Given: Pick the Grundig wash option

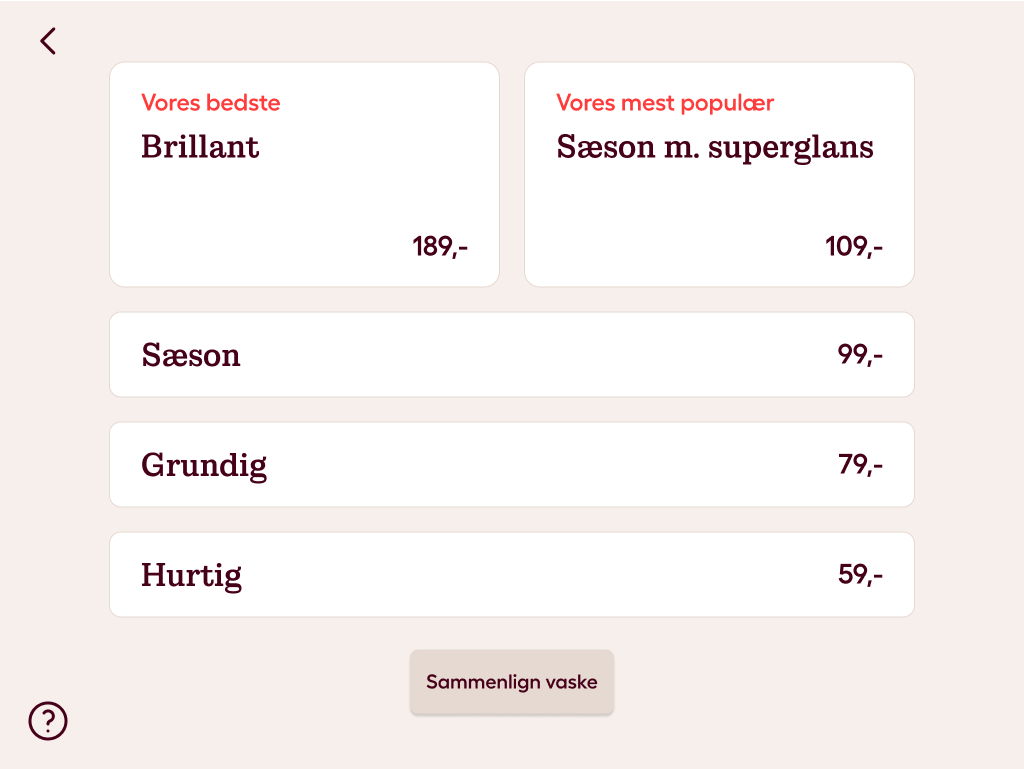Looking at the screenshot, I should (x=512, y=465).
